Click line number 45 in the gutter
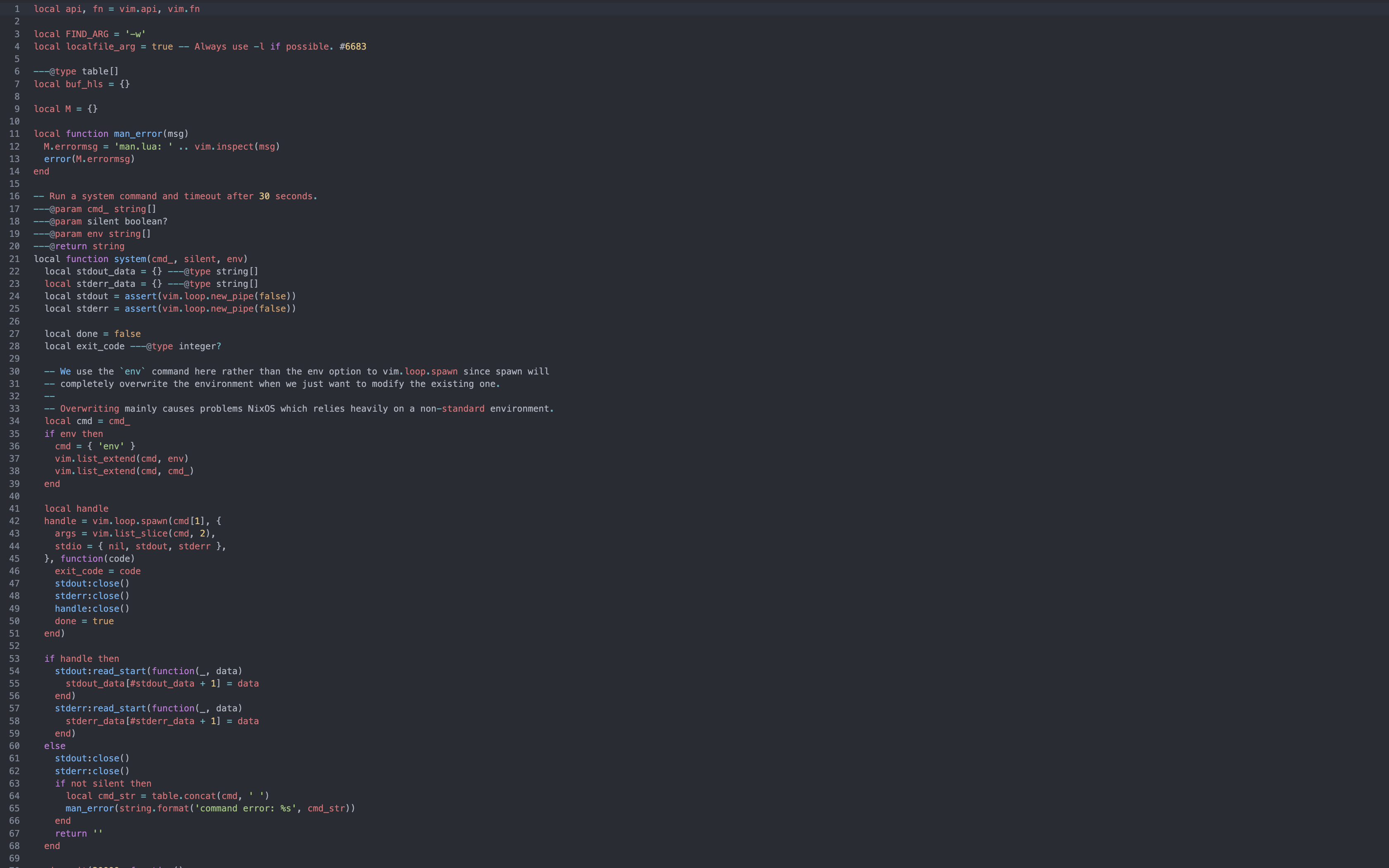The height and width of the screenshot is (868, 1389). 14,558
